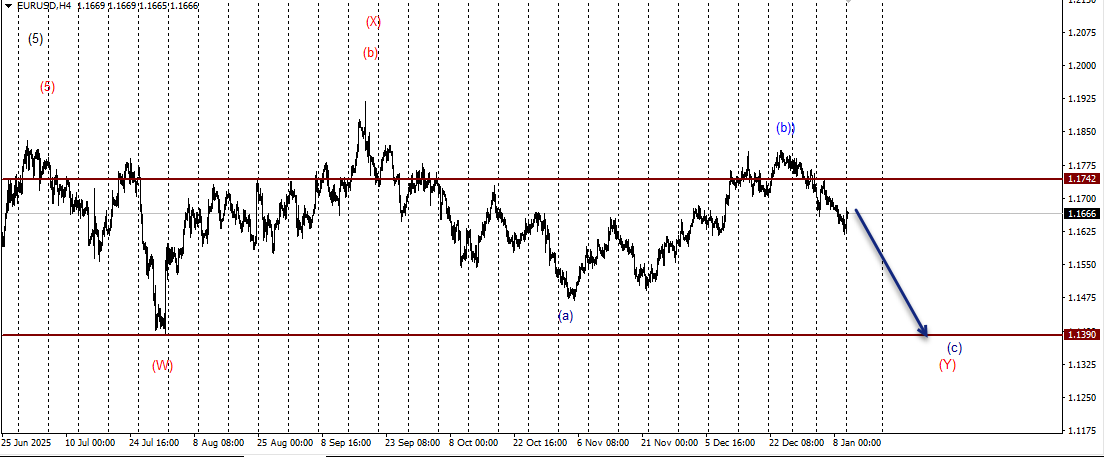Click the 1.1850 price scale value
This screenshot has width=1104, height=457.
click(x=1081, y=132)
